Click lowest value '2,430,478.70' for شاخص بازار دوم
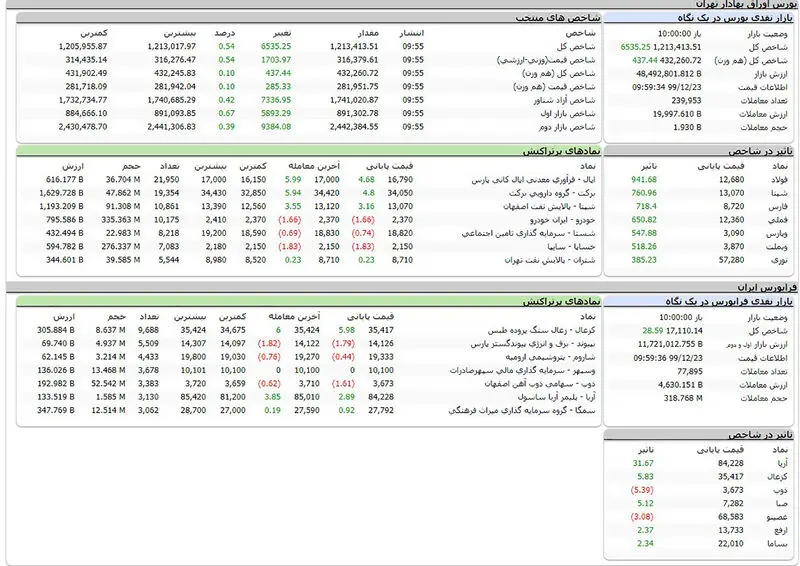Image resolution: width=800 pixels, height=566 pixels. [83, 127]
